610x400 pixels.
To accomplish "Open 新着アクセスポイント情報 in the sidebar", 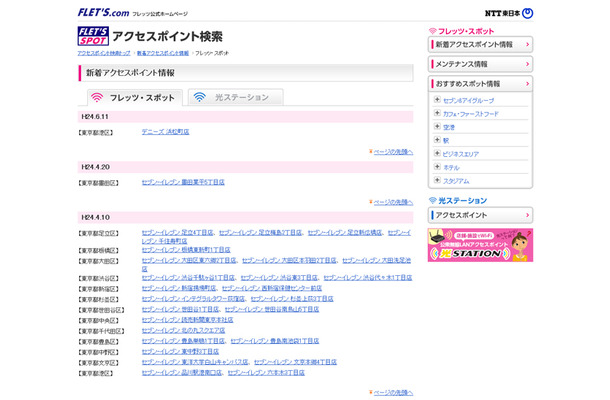I will [480, 44].
